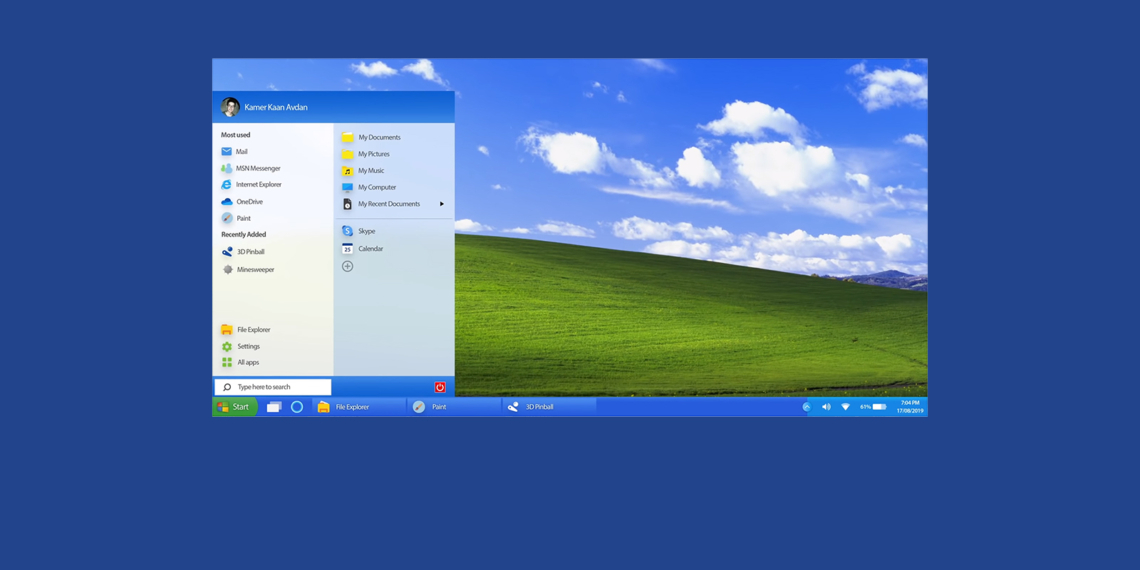Click the 'Type here to search' box
This screenshot has height=570, width=1140.
[x=273, y=387]
